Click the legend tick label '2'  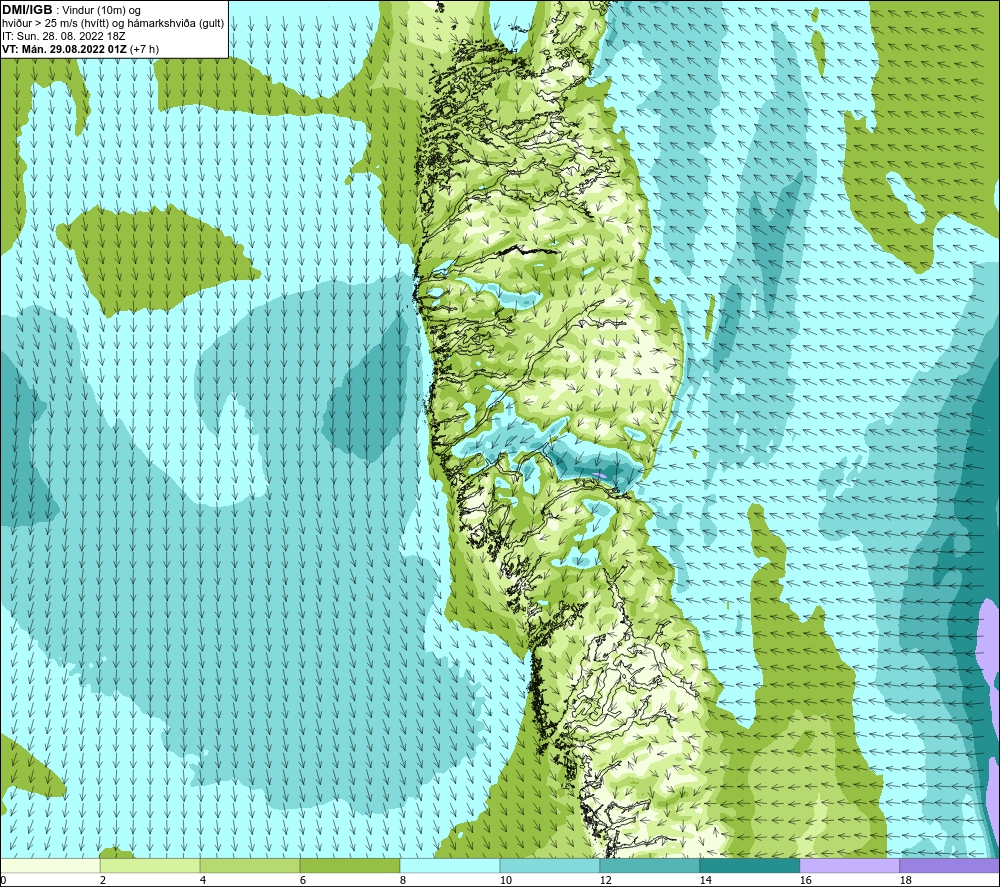(103, 881)
